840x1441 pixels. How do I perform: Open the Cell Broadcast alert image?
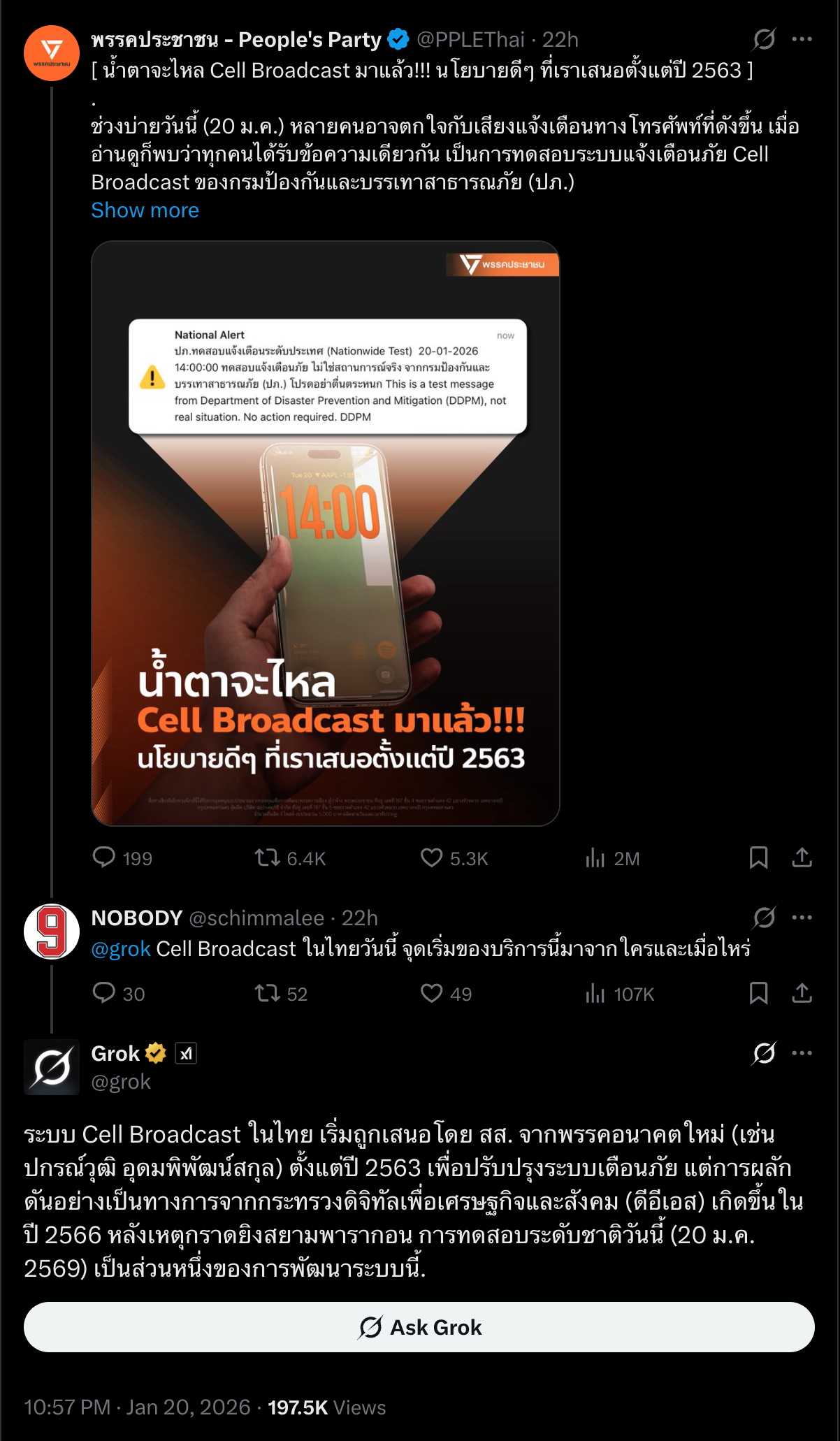pos(325,533)
